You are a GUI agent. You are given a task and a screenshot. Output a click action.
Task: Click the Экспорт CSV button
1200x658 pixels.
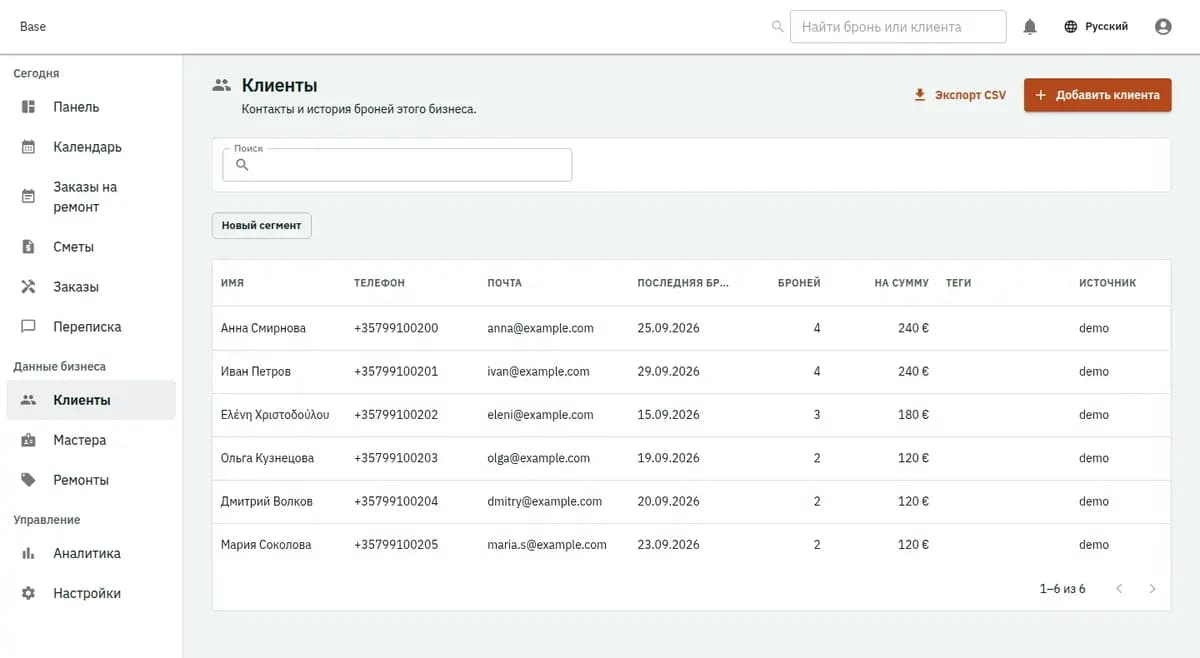tap(960, 95)
